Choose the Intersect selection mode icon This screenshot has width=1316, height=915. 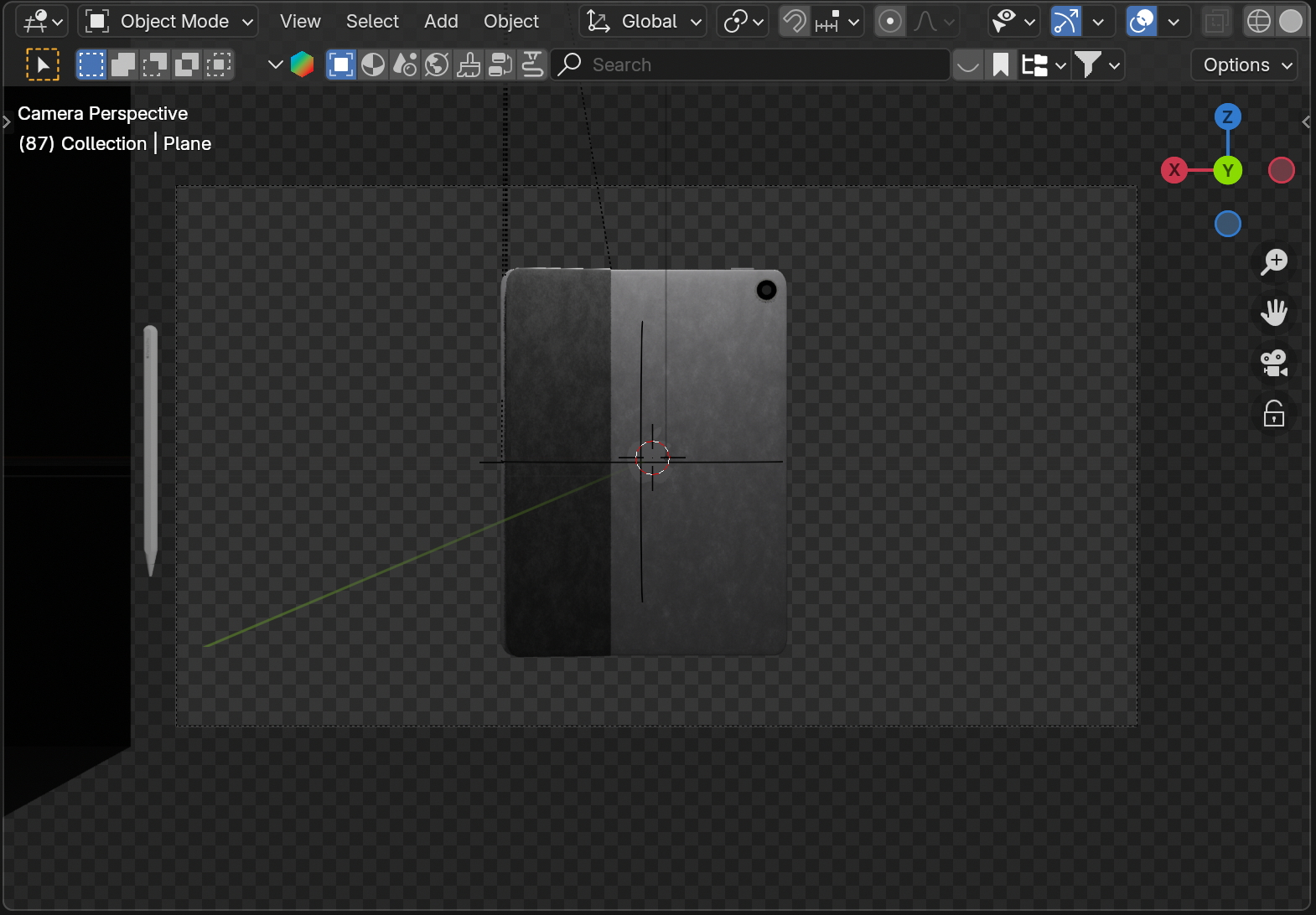pos(219,65)
